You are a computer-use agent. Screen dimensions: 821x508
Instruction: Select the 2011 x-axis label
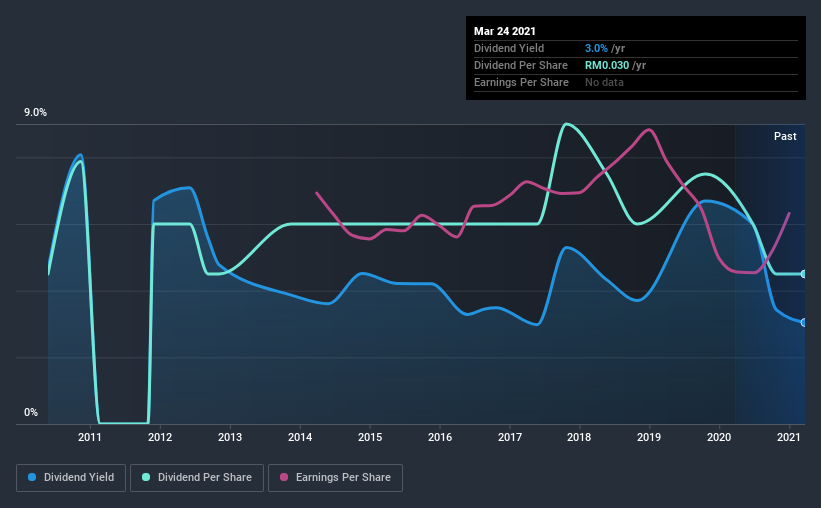click(90, 437)
